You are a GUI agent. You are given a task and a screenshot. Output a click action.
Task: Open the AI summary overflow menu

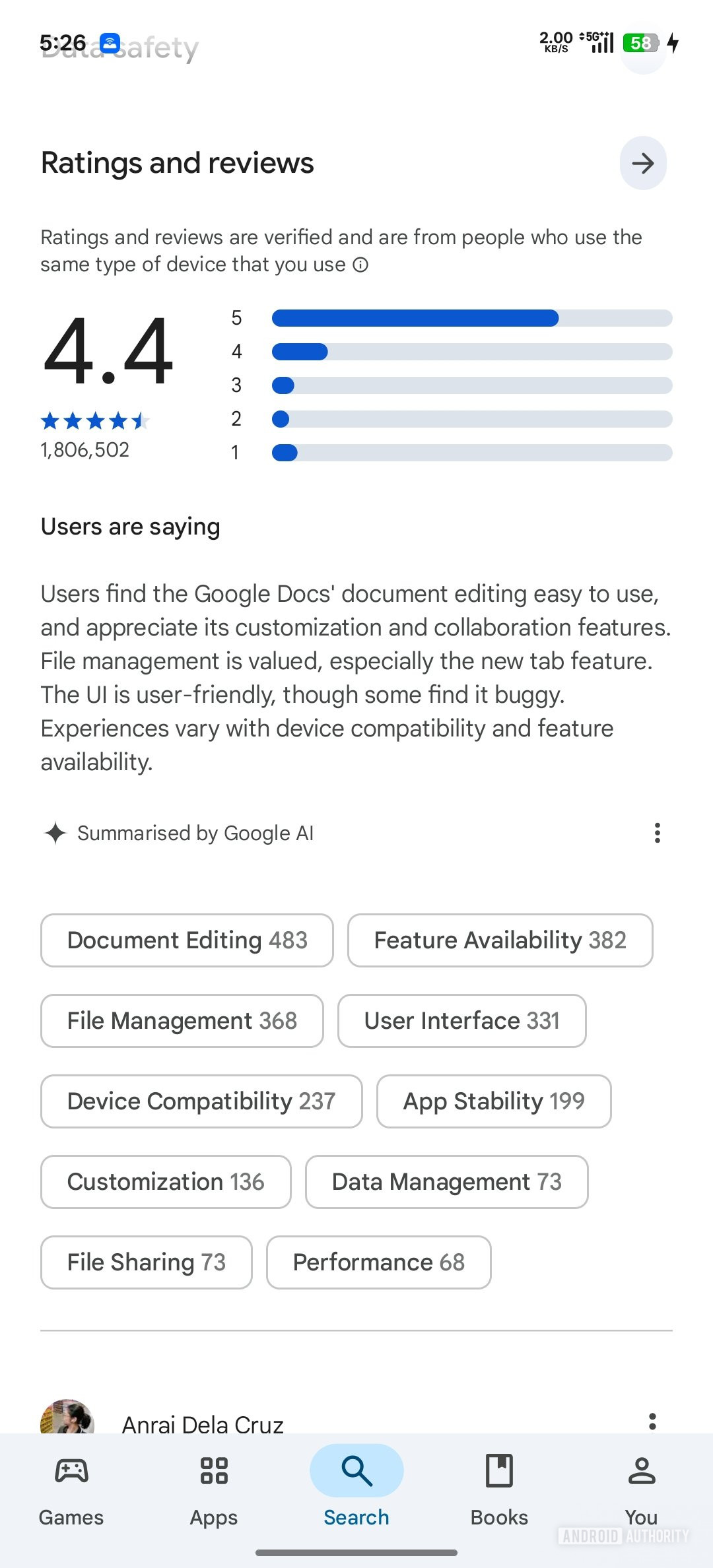(657, 833)
